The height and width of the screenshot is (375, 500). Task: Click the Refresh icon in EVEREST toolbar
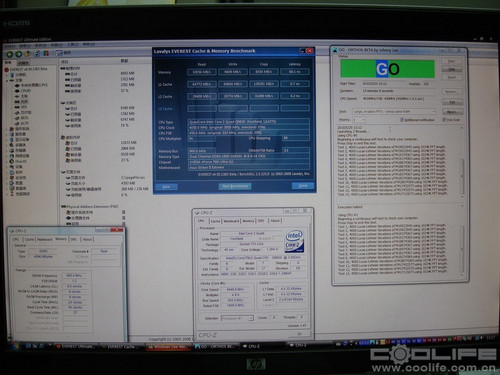[37, 54]
